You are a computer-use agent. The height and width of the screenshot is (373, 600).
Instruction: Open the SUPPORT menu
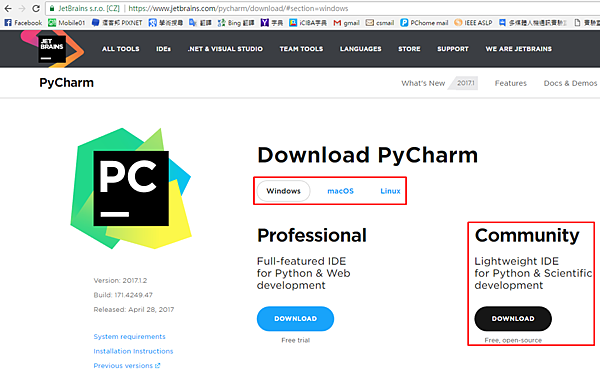click(453, 49)
